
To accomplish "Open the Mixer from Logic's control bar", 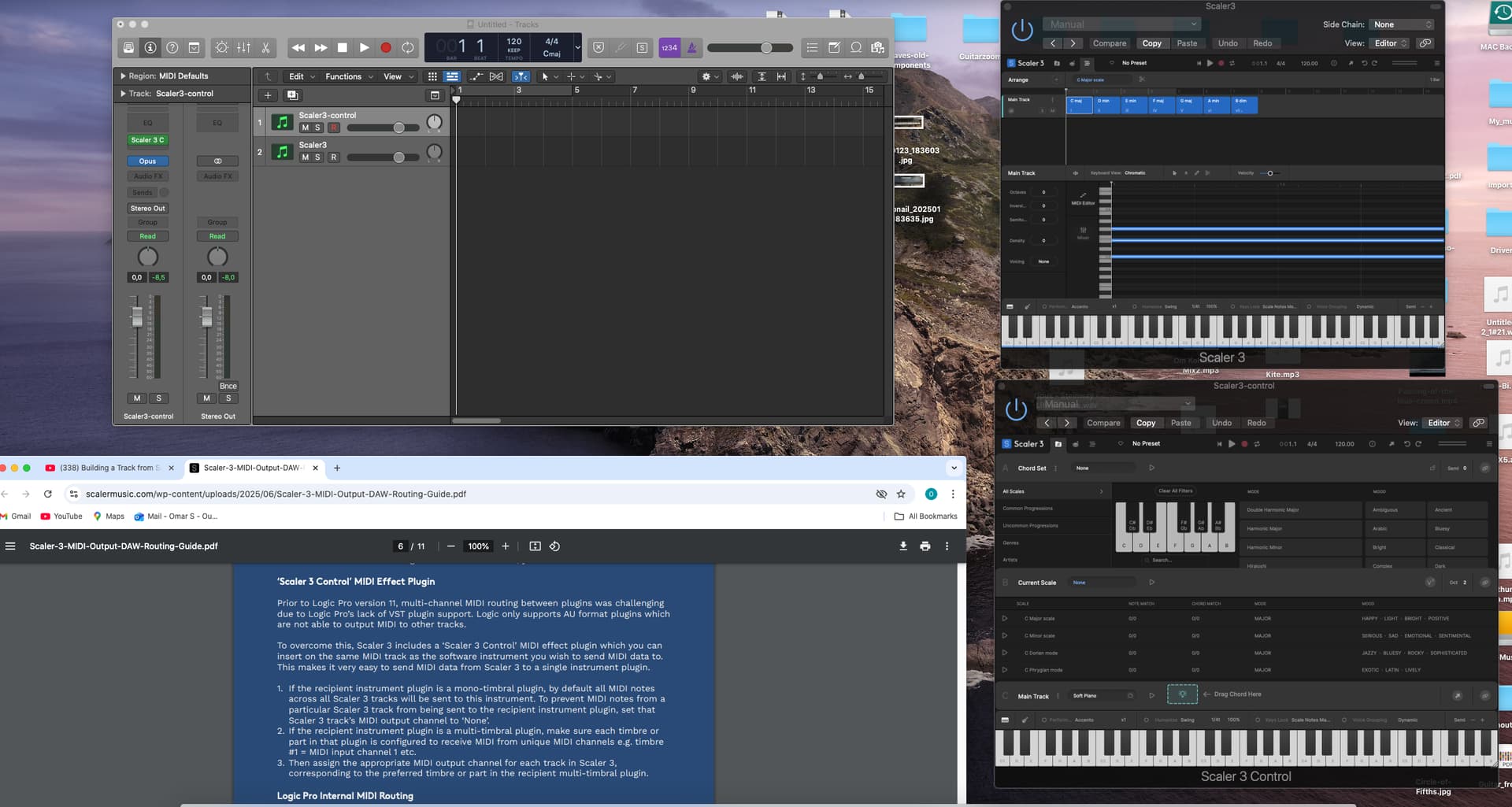I will 244,48.
